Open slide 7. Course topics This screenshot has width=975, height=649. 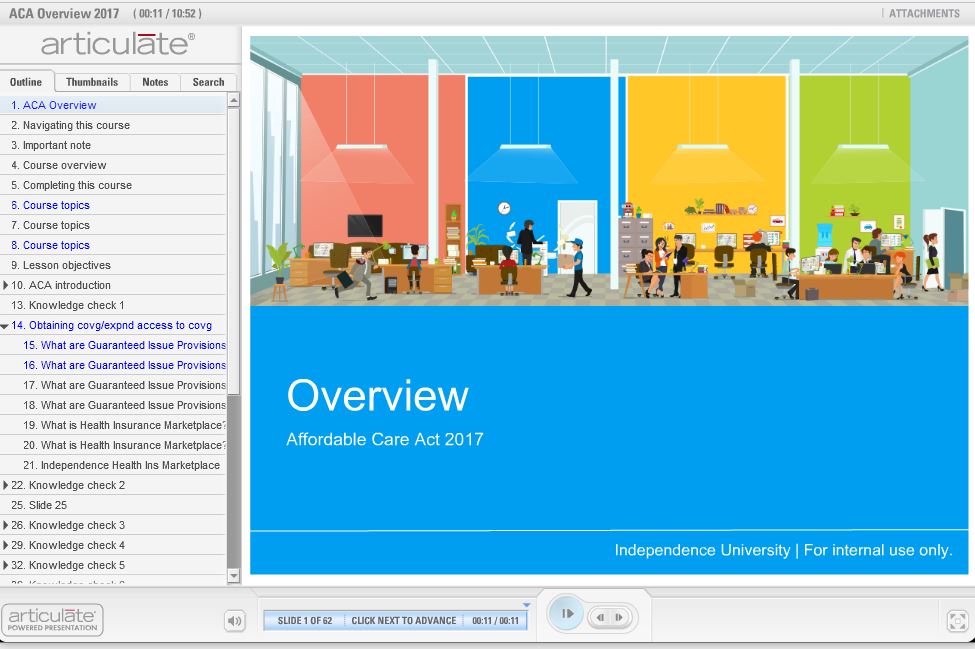click(113, 225)
